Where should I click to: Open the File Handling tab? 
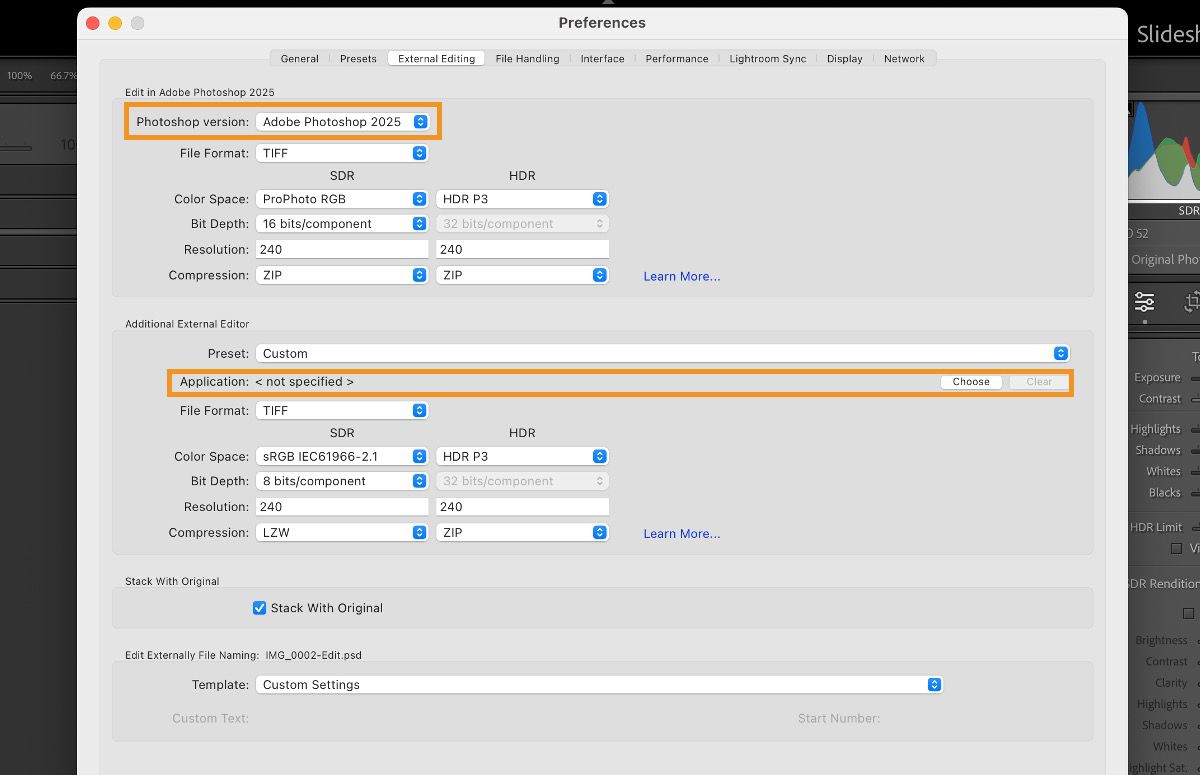pyautogui.click(x=527, y=58)
